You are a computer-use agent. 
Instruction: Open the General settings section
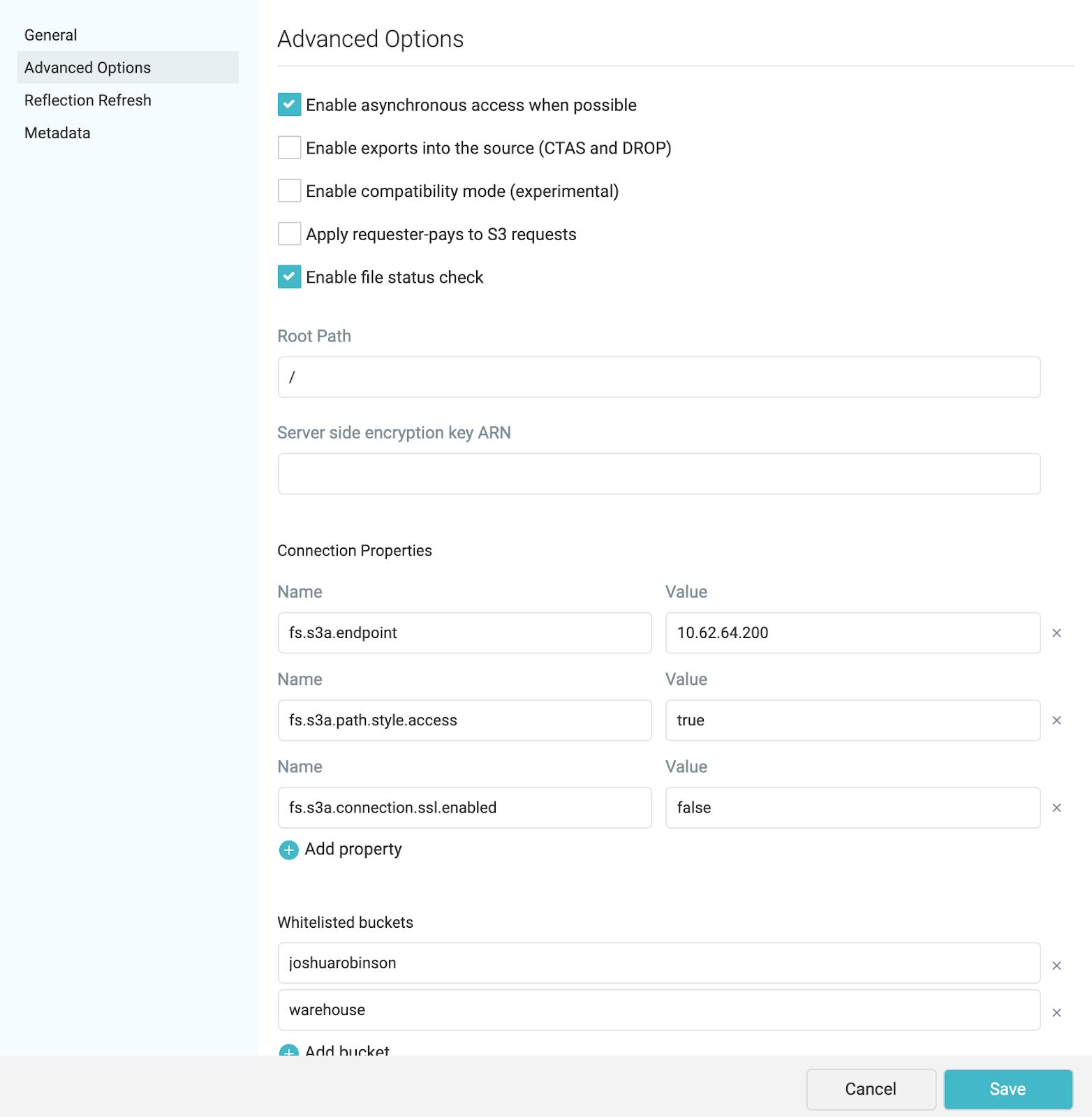click(x=51, y=35)
